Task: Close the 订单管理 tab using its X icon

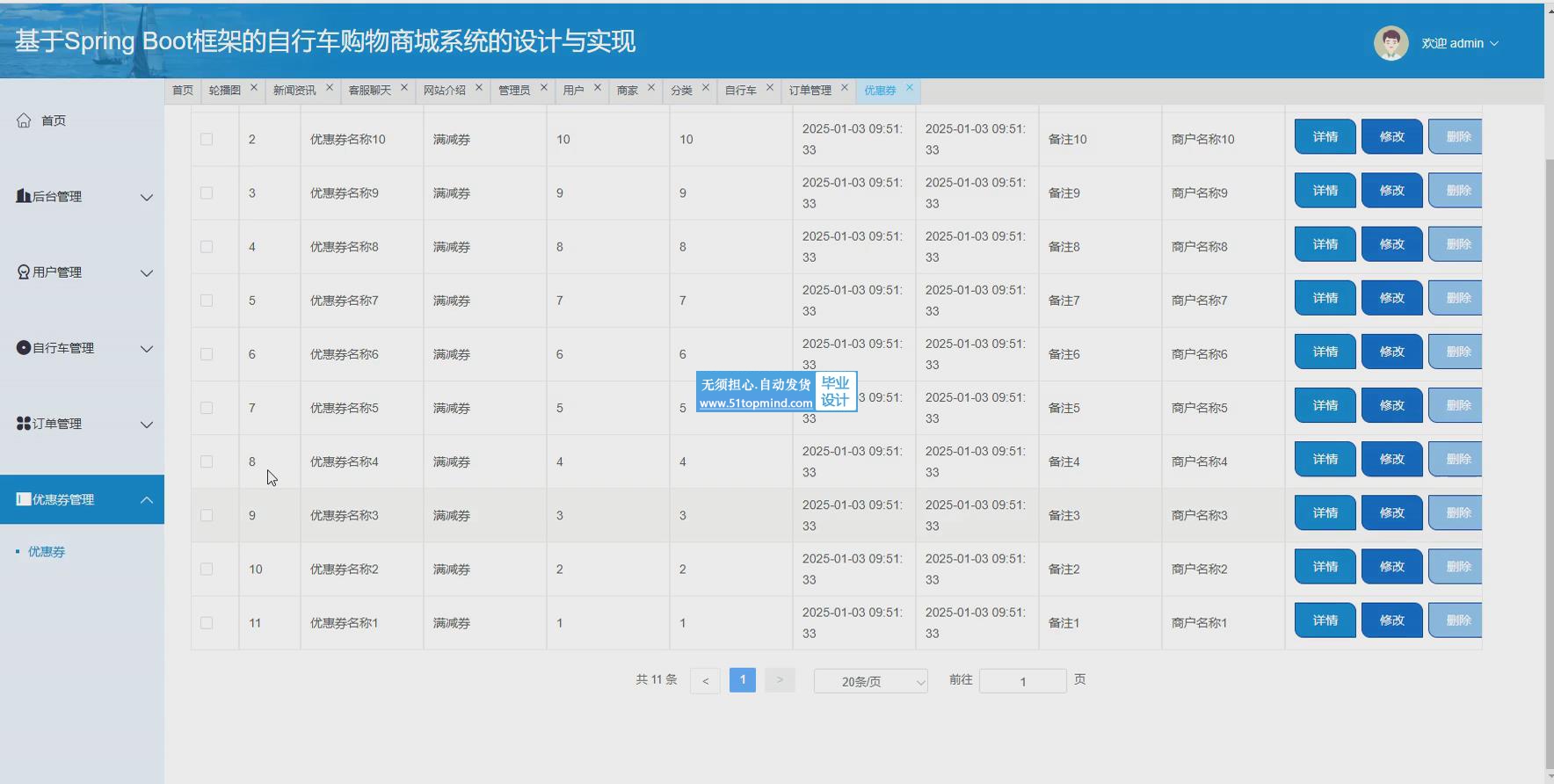Action: [x=845, y=88]
